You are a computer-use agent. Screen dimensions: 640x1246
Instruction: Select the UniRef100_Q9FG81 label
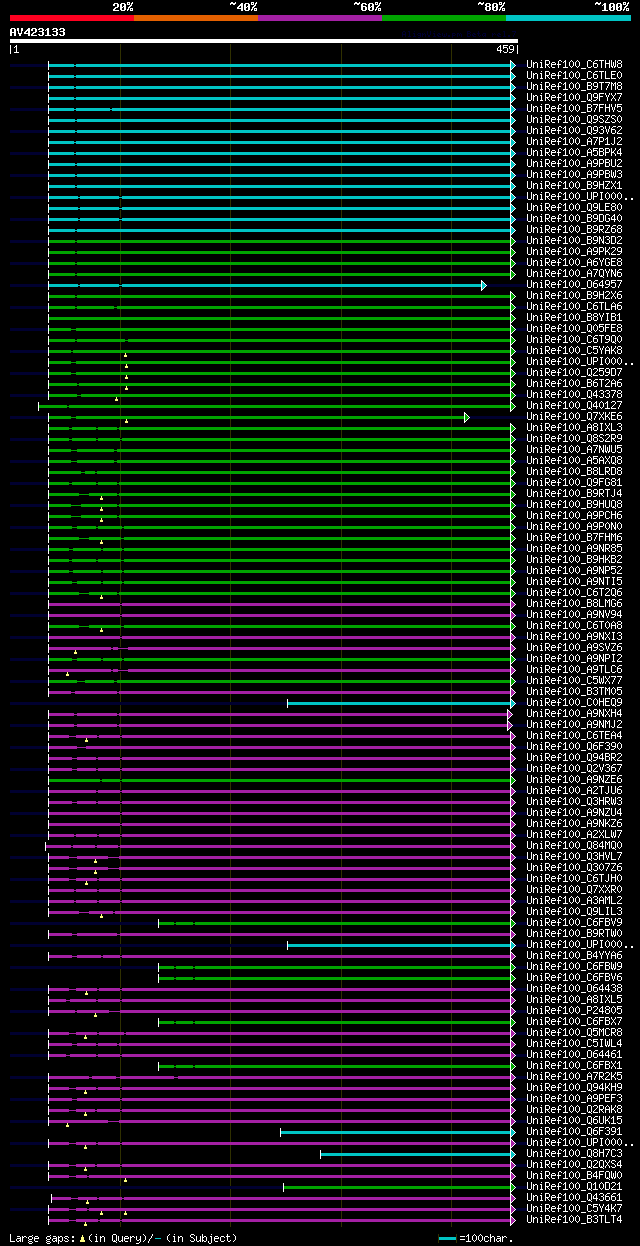point(574,482)
